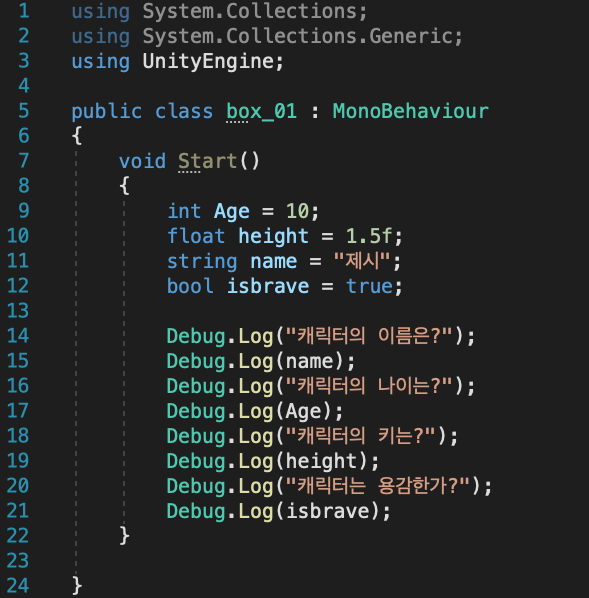Viewport: 589px width, 598px height.
Task: Click the opening brace on line 6
Action: click(77, 135)
